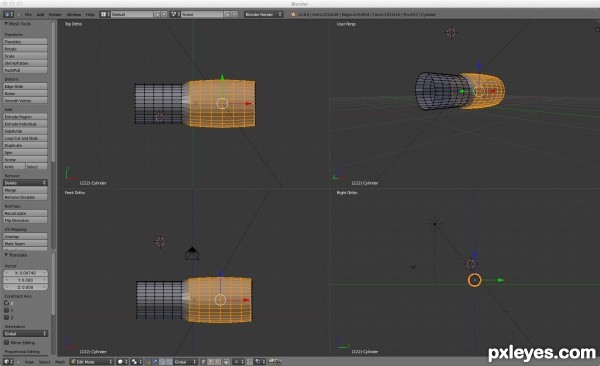This screenshot has height=366, width=600.
Task: Toggle the 3D manipulator widget icon
Action: (147, 361)
